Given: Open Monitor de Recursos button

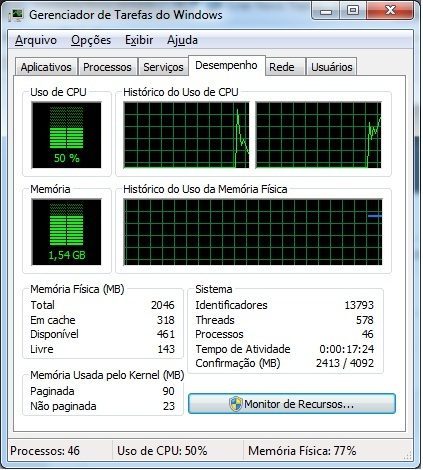Looking at the screenshot, I should (x=292, y=404).
